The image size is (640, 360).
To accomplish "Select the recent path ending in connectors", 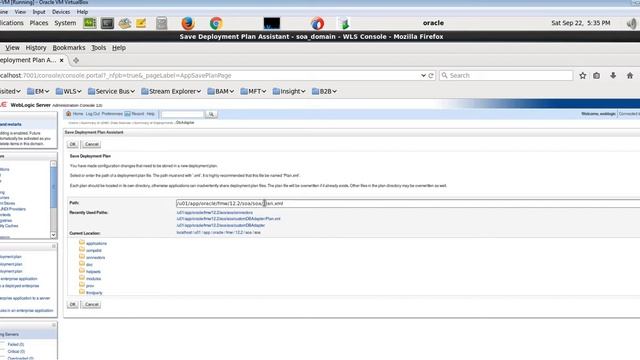I will click(x=215, y=212).
